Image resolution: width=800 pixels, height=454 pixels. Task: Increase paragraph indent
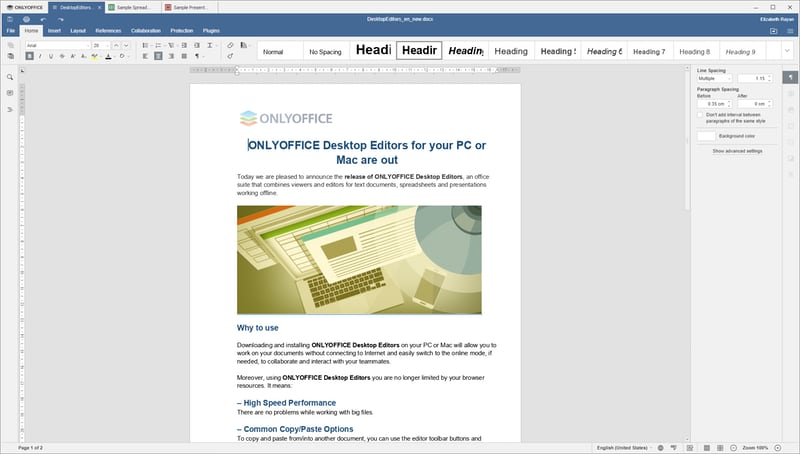(197, 45)
